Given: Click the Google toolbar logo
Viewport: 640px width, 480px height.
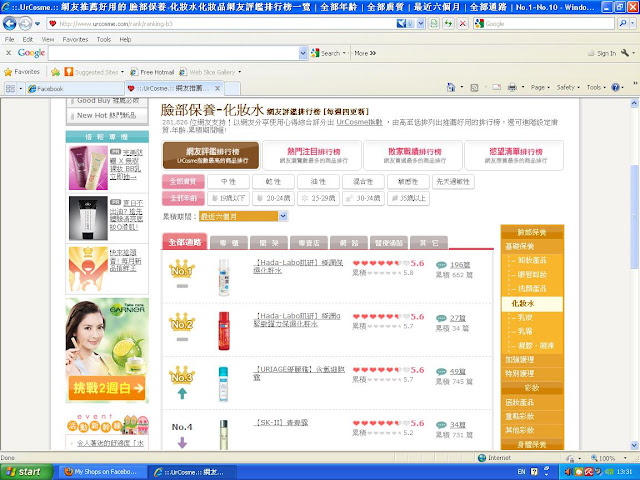Looking at the screenshot, I should point(31,53).
